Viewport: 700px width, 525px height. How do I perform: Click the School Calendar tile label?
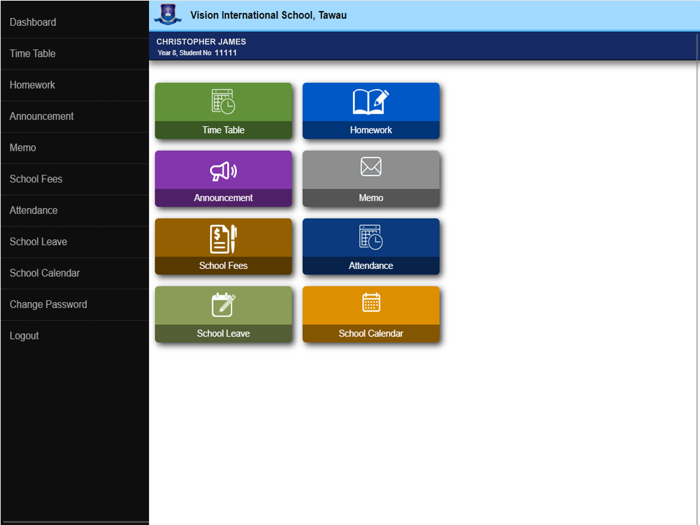[x=371, y=333]
